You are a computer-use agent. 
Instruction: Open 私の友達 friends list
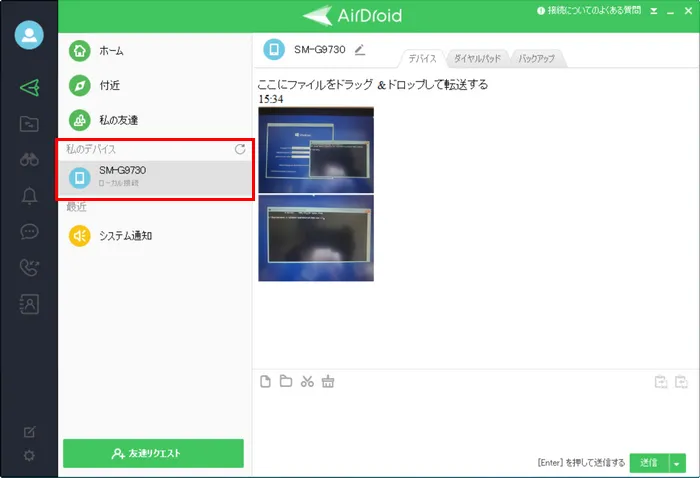tap(155, 120)
